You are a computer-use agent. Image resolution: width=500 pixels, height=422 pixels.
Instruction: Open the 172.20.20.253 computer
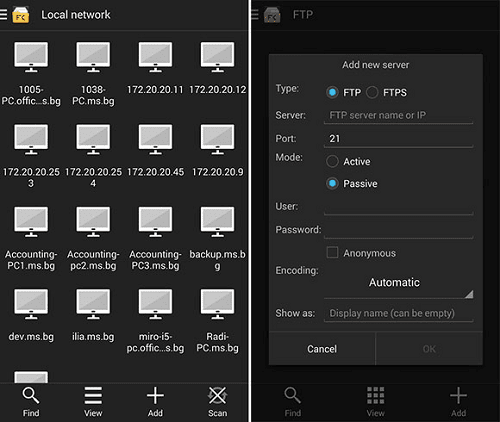(31, 156)
